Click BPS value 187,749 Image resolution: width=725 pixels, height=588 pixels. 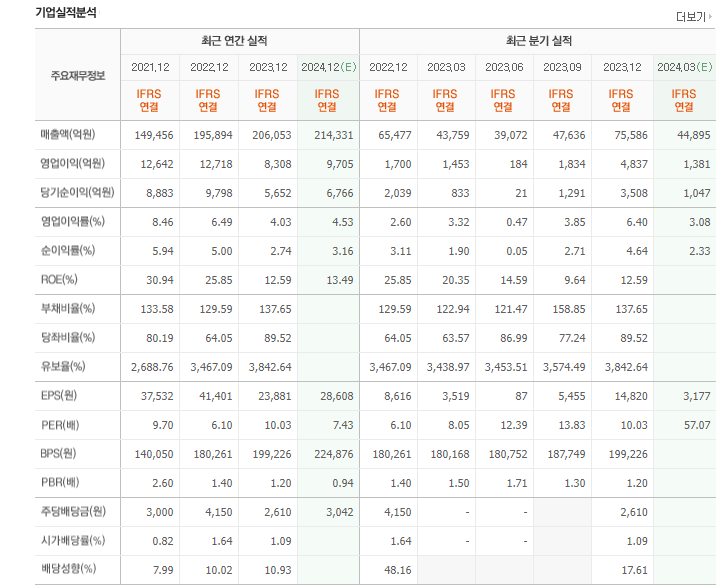click(566, 455)
